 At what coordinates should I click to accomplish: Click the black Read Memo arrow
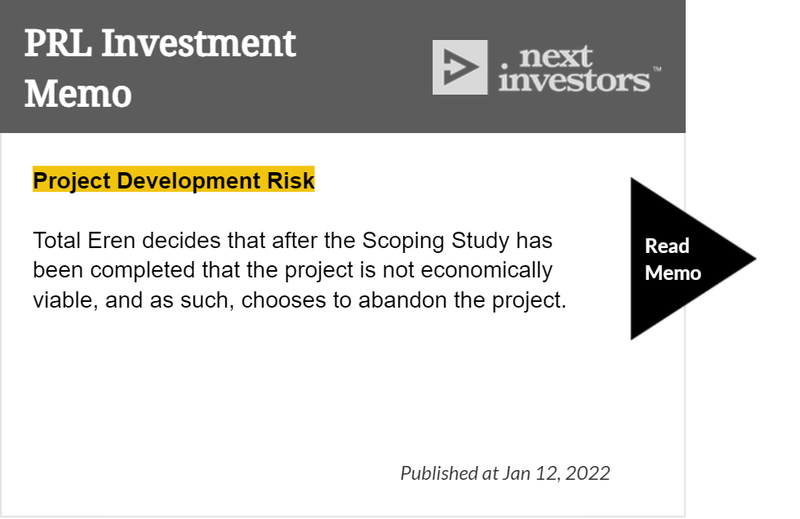pos(684,259)
